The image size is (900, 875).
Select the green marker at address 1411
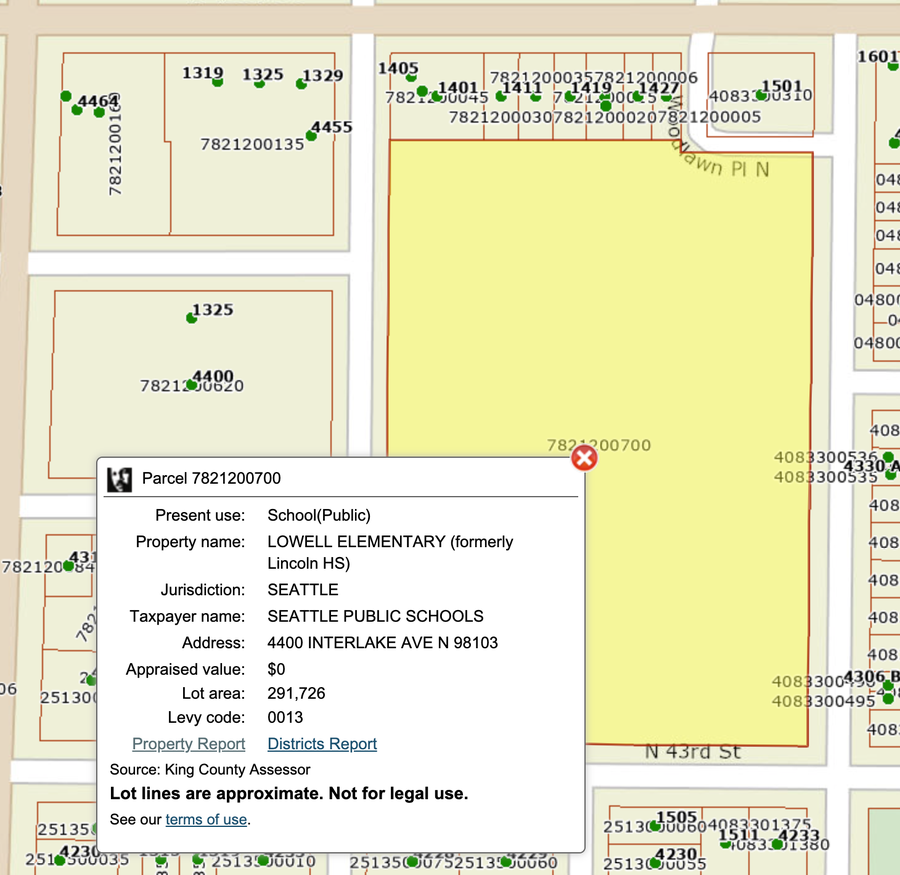502,97
